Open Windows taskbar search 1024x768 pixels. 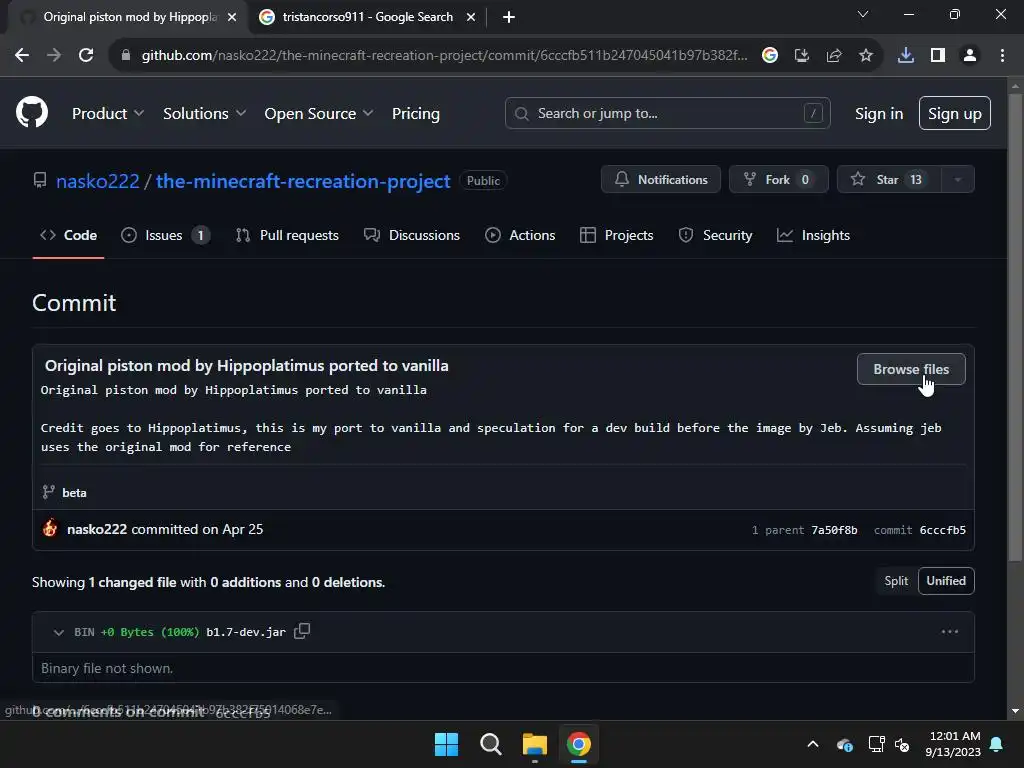pyautogui.click(x=490, y=744)
